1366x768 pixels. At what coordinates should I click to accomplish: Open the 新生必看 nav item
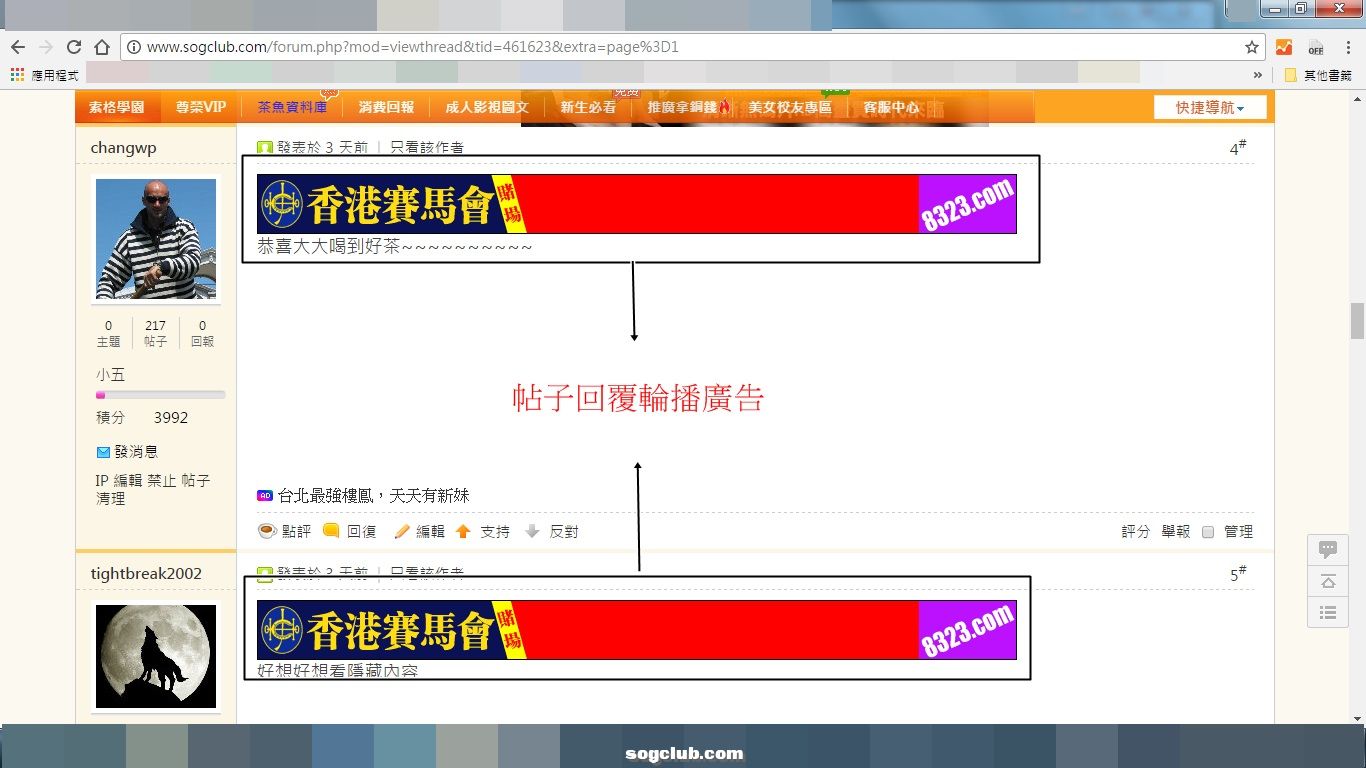tap(588, 107)
